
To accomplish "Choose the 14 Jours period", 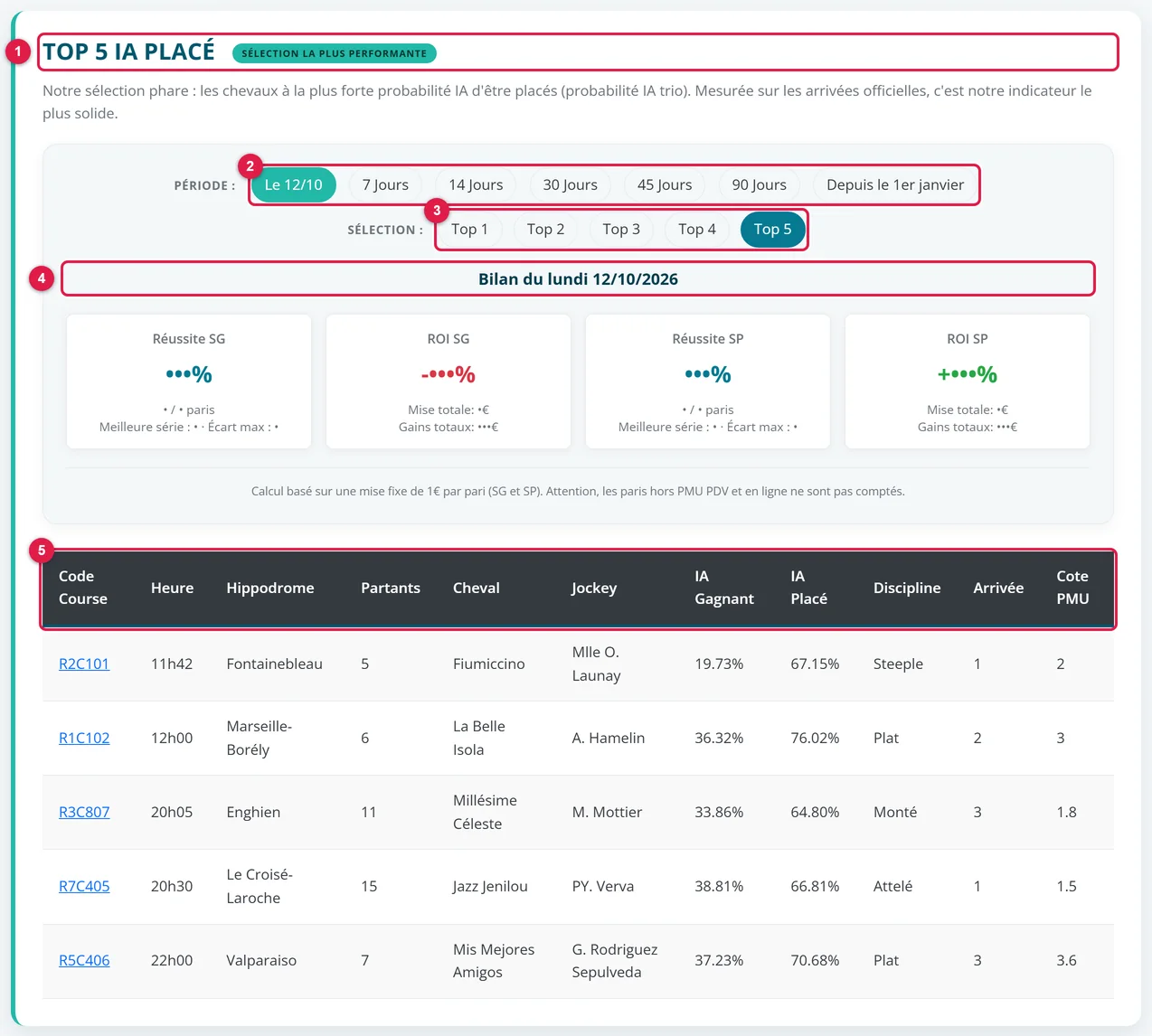I will (476, 184).
